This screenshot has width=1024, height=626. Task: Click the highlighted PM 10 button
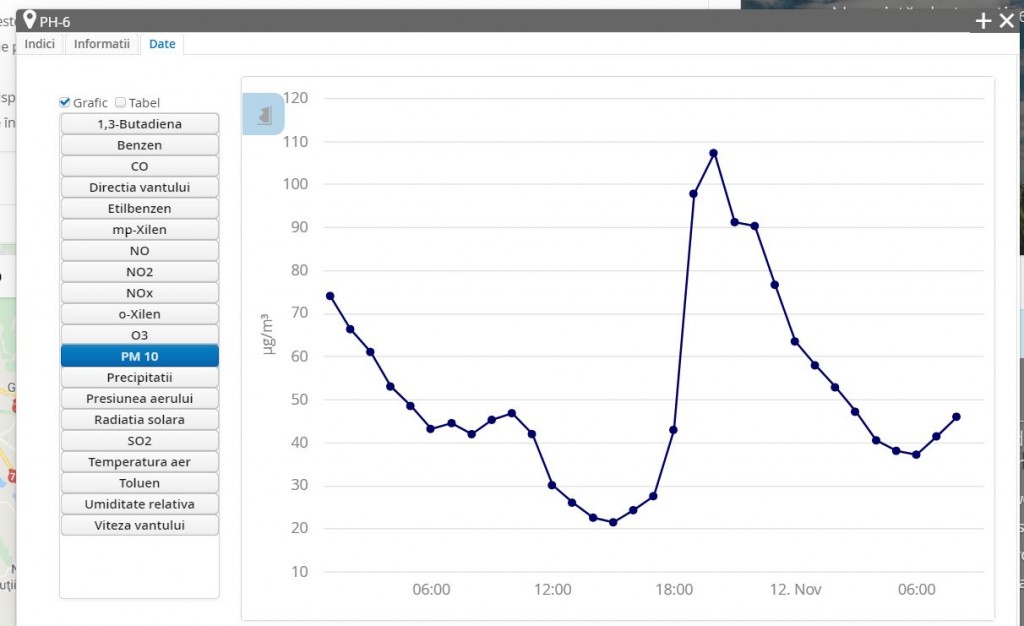coord(139,356)
